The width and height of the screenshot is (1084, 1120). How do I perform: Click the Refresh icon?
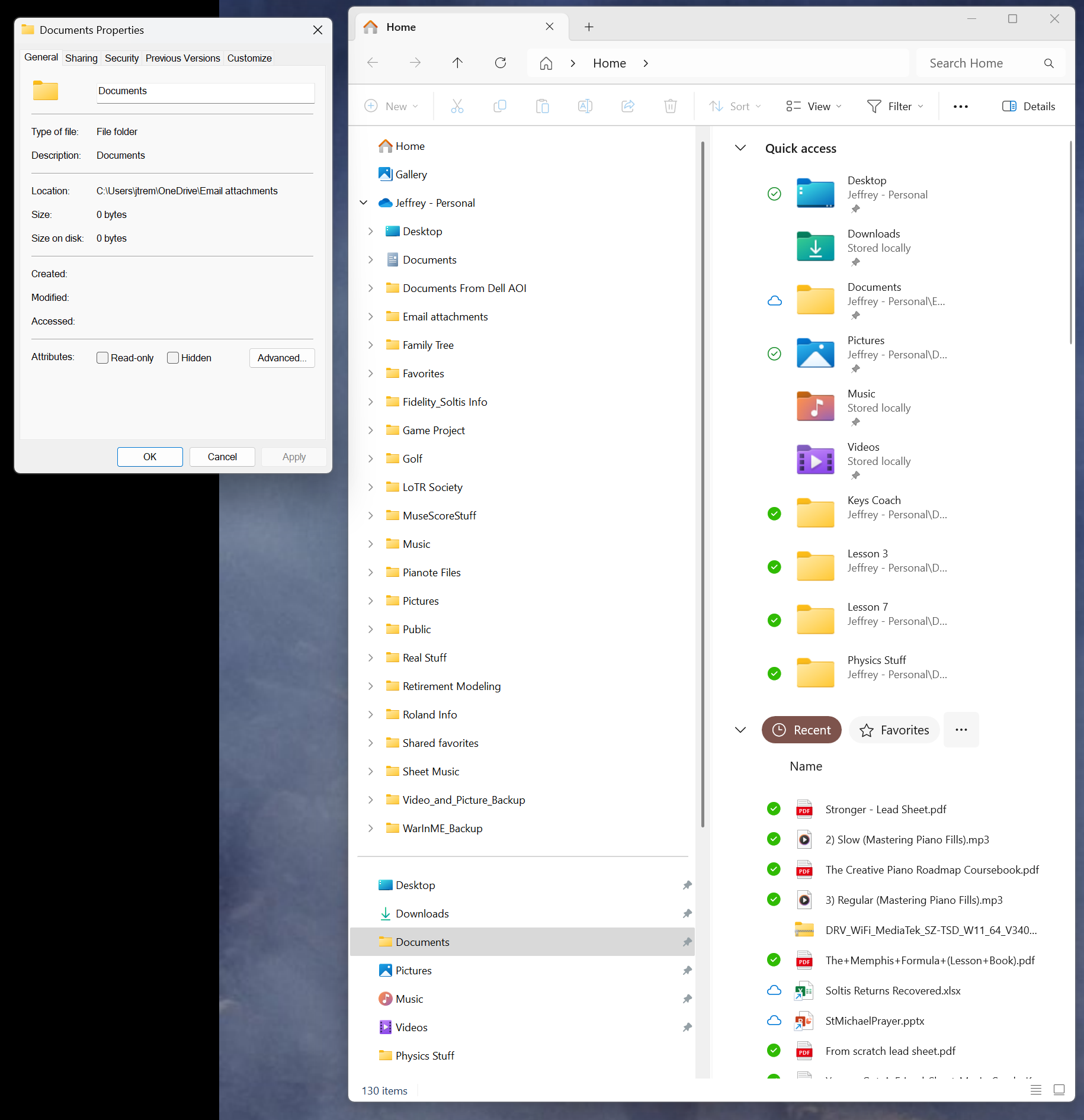(500, 63)
